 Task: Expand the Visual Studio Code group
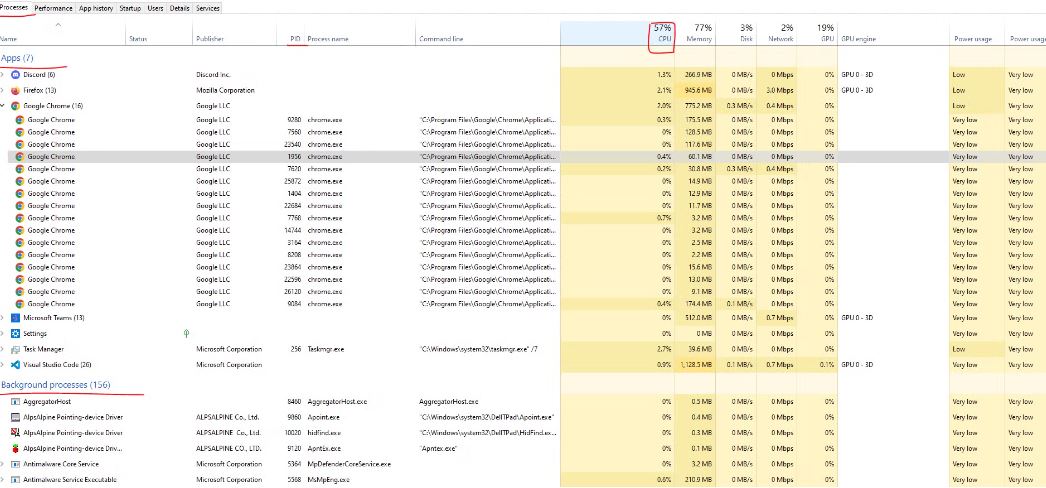[x=4, y=365]
